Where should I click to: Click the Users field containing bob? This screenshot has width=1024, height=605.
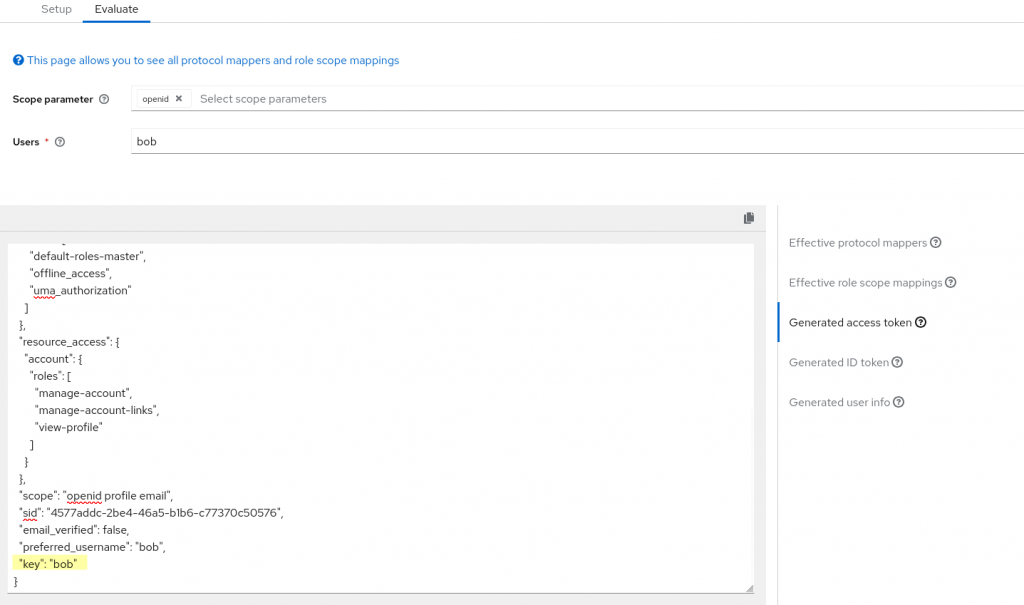577,141
